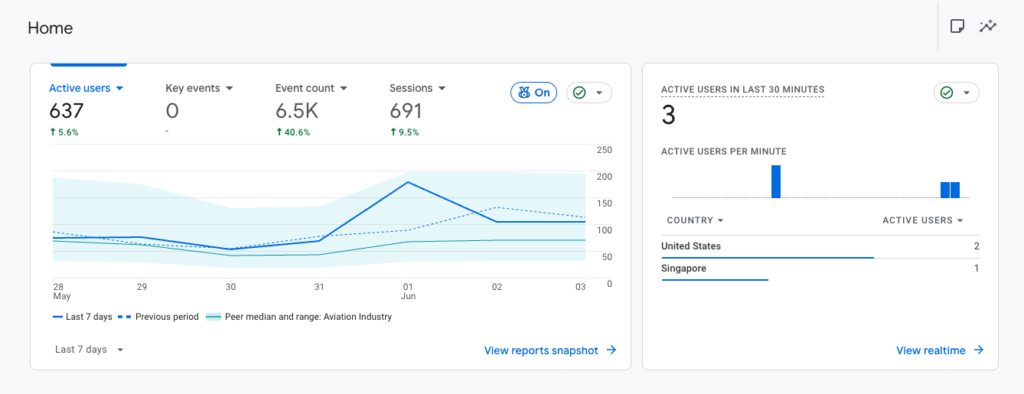Open the Country dimension dropdown
The width and height of the screenshot is (1024, 394).
695,221
